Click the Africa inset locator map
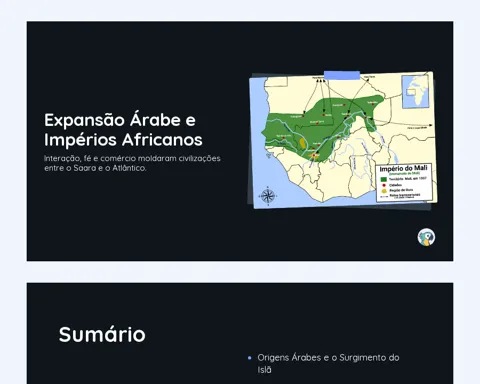 click(415, 91)
